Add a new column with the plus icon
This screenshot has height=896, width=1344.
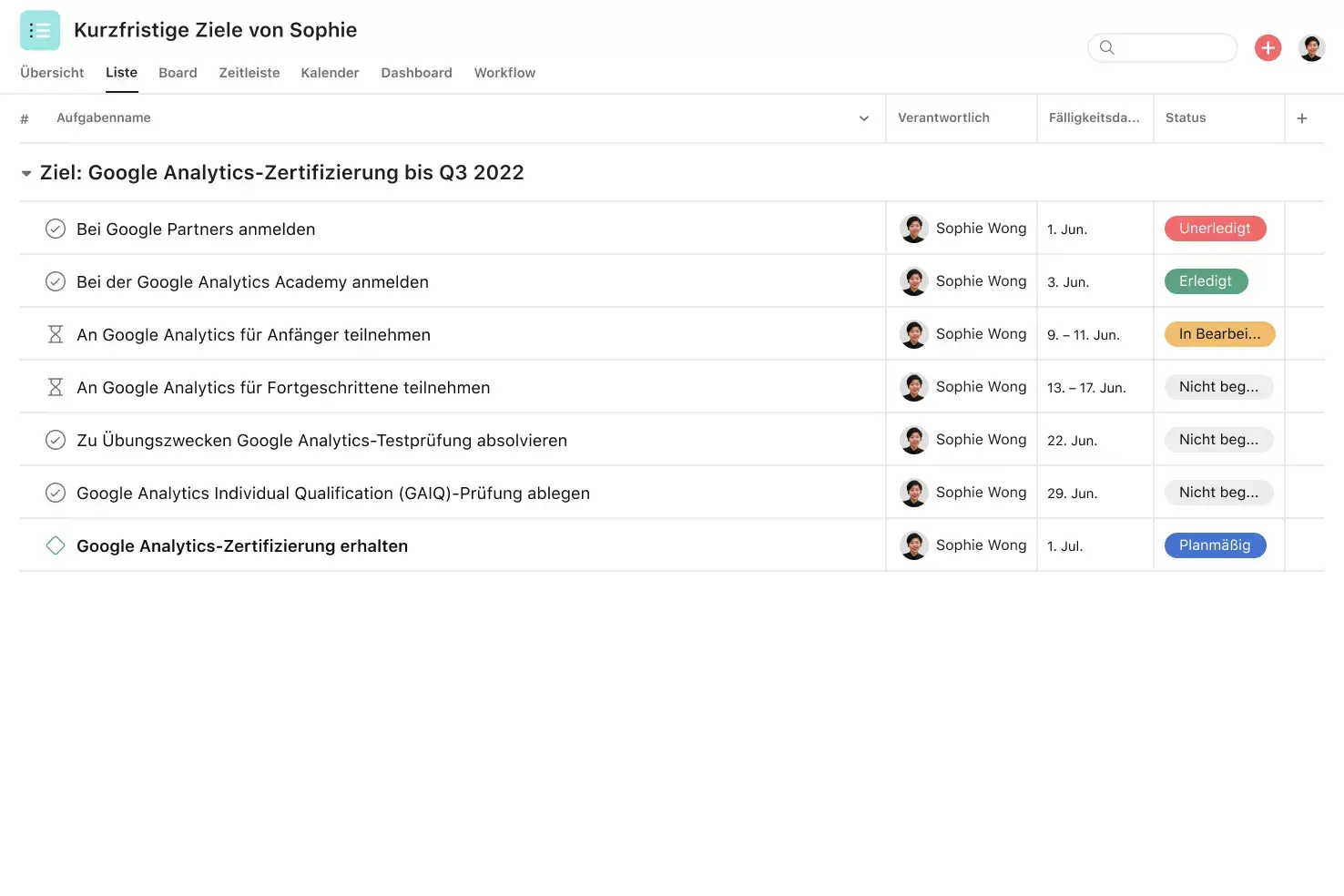pos(1302,118)
